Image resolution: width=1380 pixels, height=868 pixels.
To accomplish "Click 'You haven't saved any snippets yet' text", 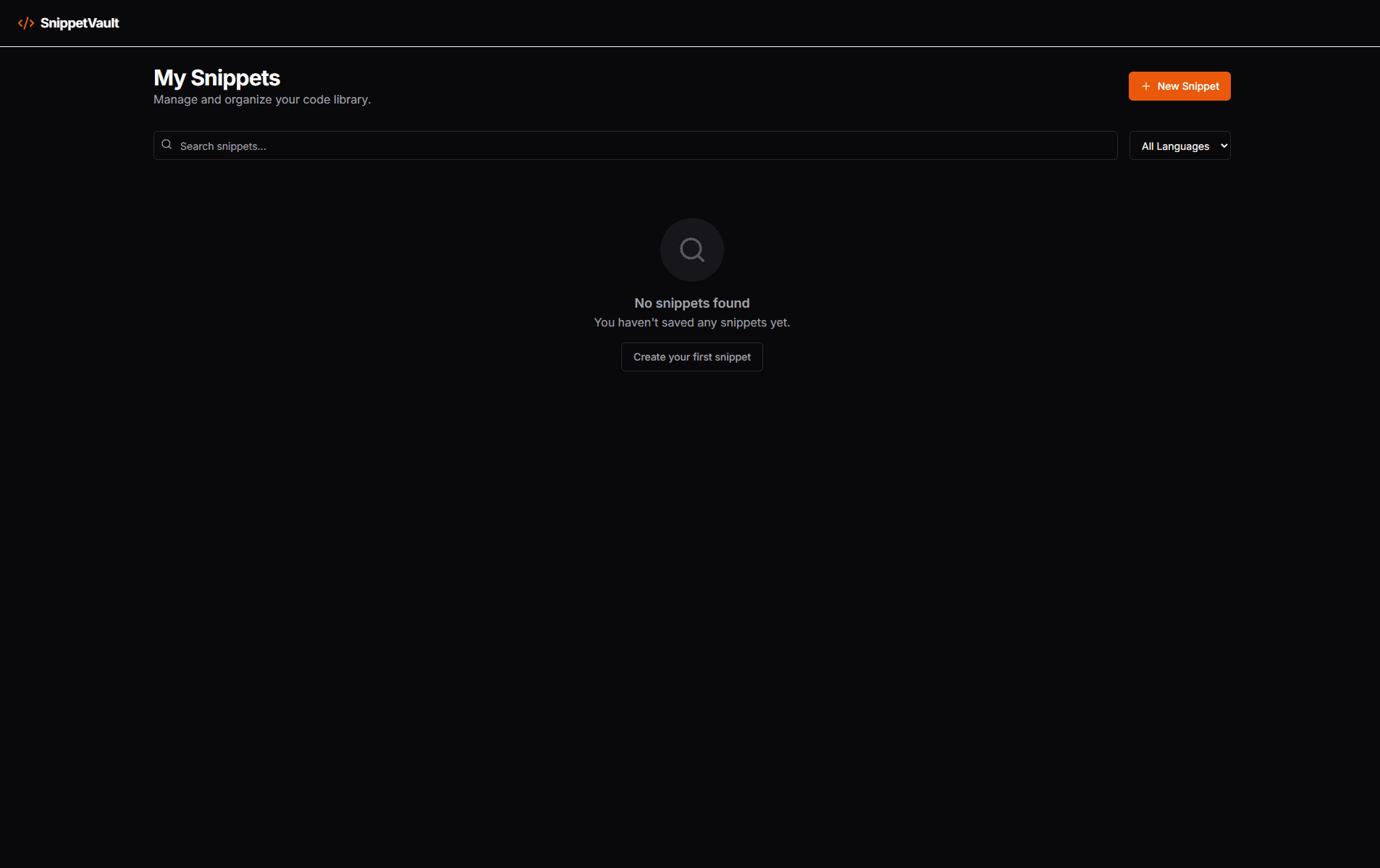I will click(691, 323).
